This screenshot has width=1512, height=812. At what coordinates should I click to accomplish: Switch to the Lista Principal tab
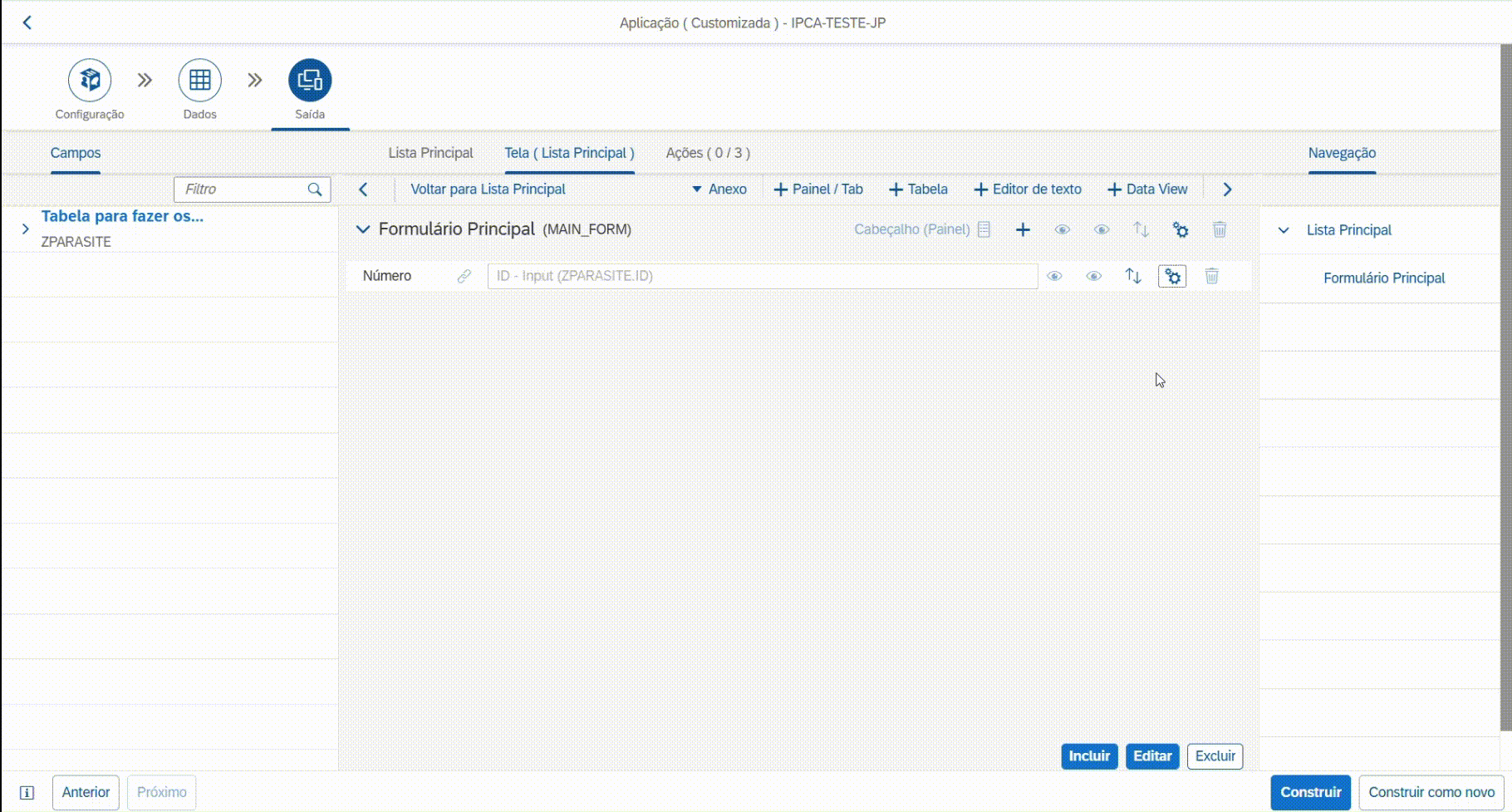(x=430, y=153)
